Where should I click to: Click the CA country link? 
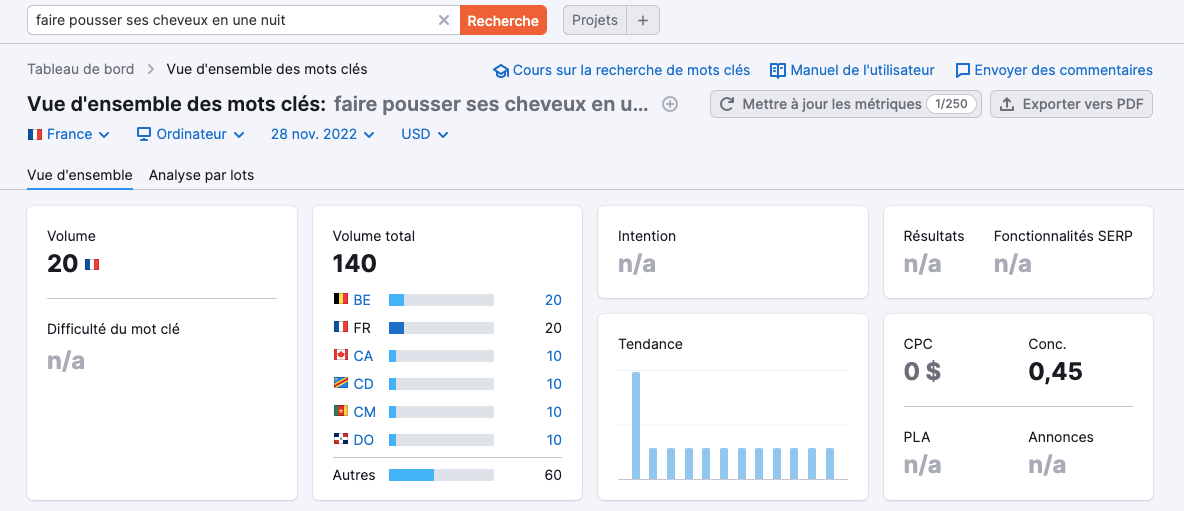tap(363, 356)
